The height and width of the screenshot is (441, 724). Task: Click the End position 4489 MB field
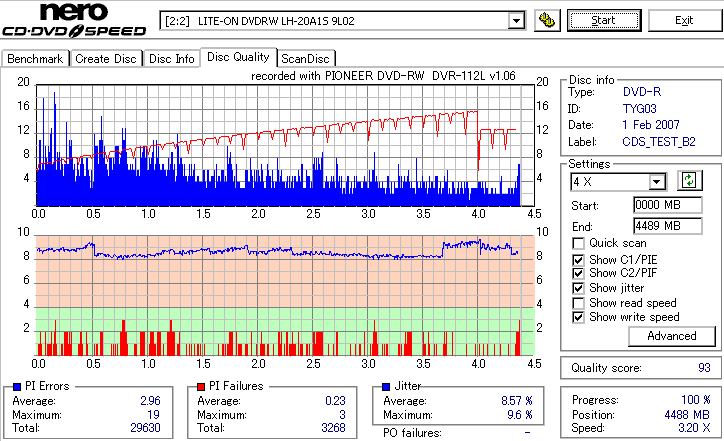pyautogui.click(x=668, y=226)
